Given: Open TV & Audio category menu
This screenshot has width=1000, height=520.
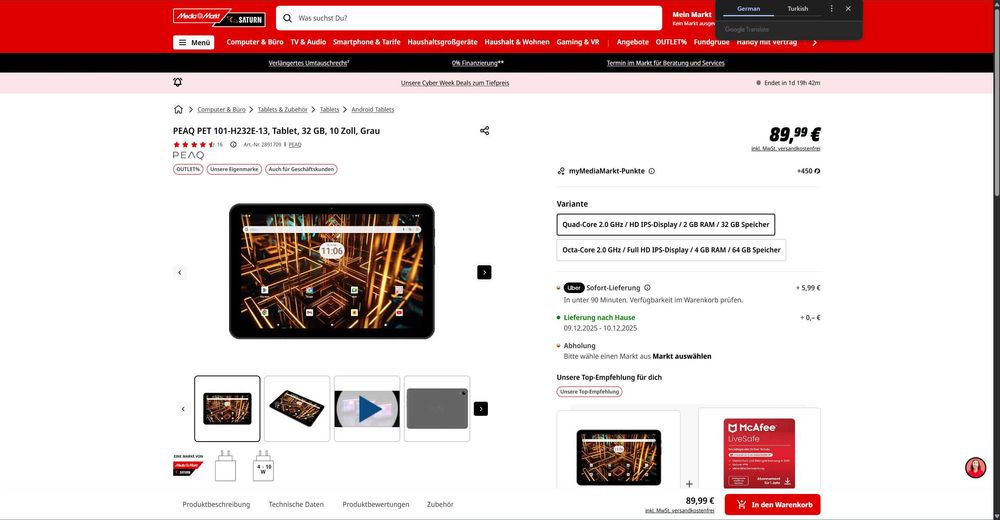Looking at the screenshot, I should [308, 42].
